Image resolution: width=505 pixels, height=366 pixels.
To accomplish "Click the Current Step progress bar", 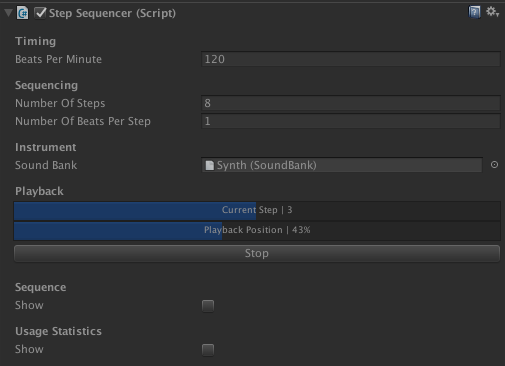I will [x=257, y=211].
